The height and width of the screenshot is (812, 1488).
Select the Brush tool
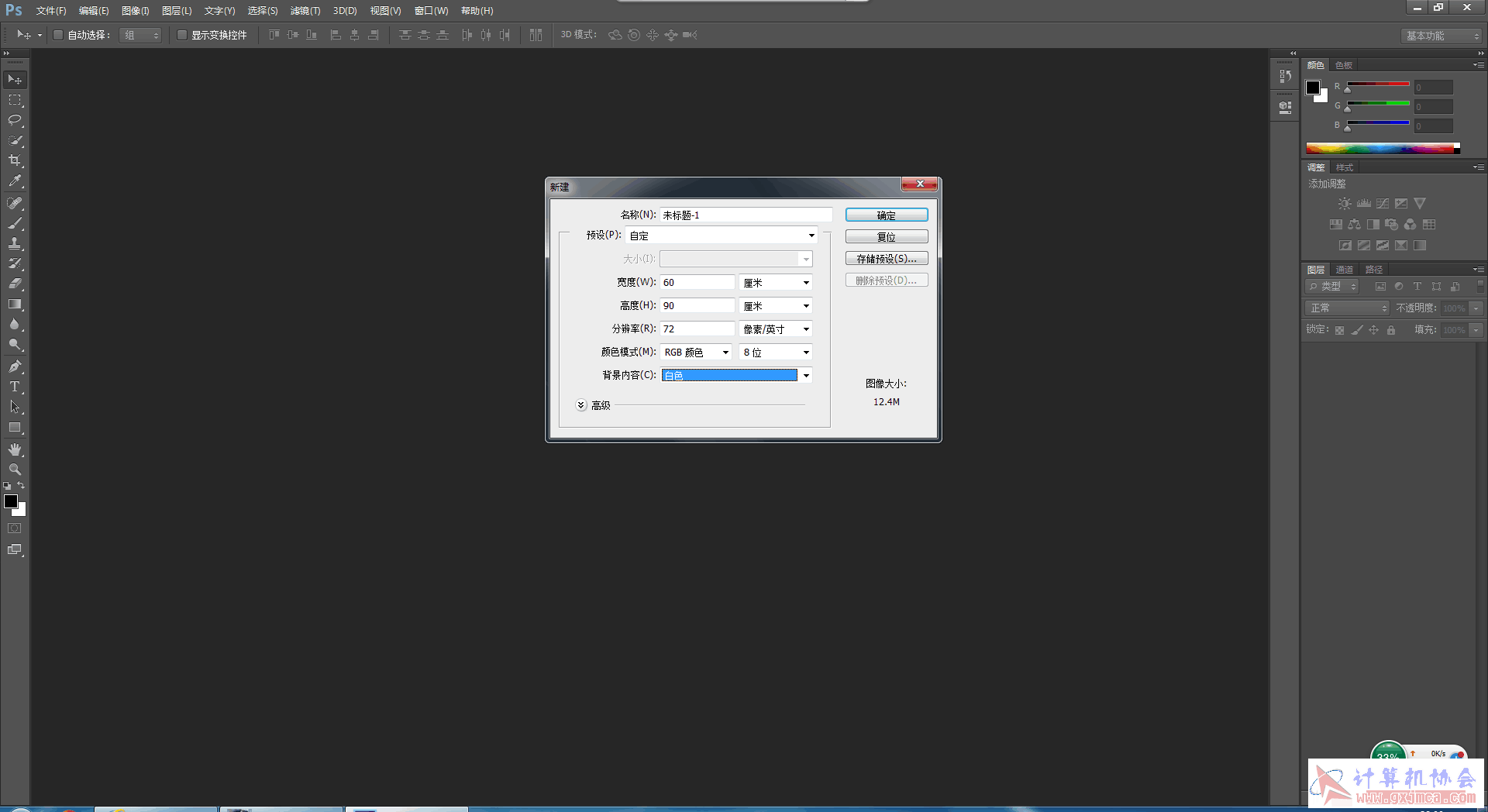[x=15, y=223]
